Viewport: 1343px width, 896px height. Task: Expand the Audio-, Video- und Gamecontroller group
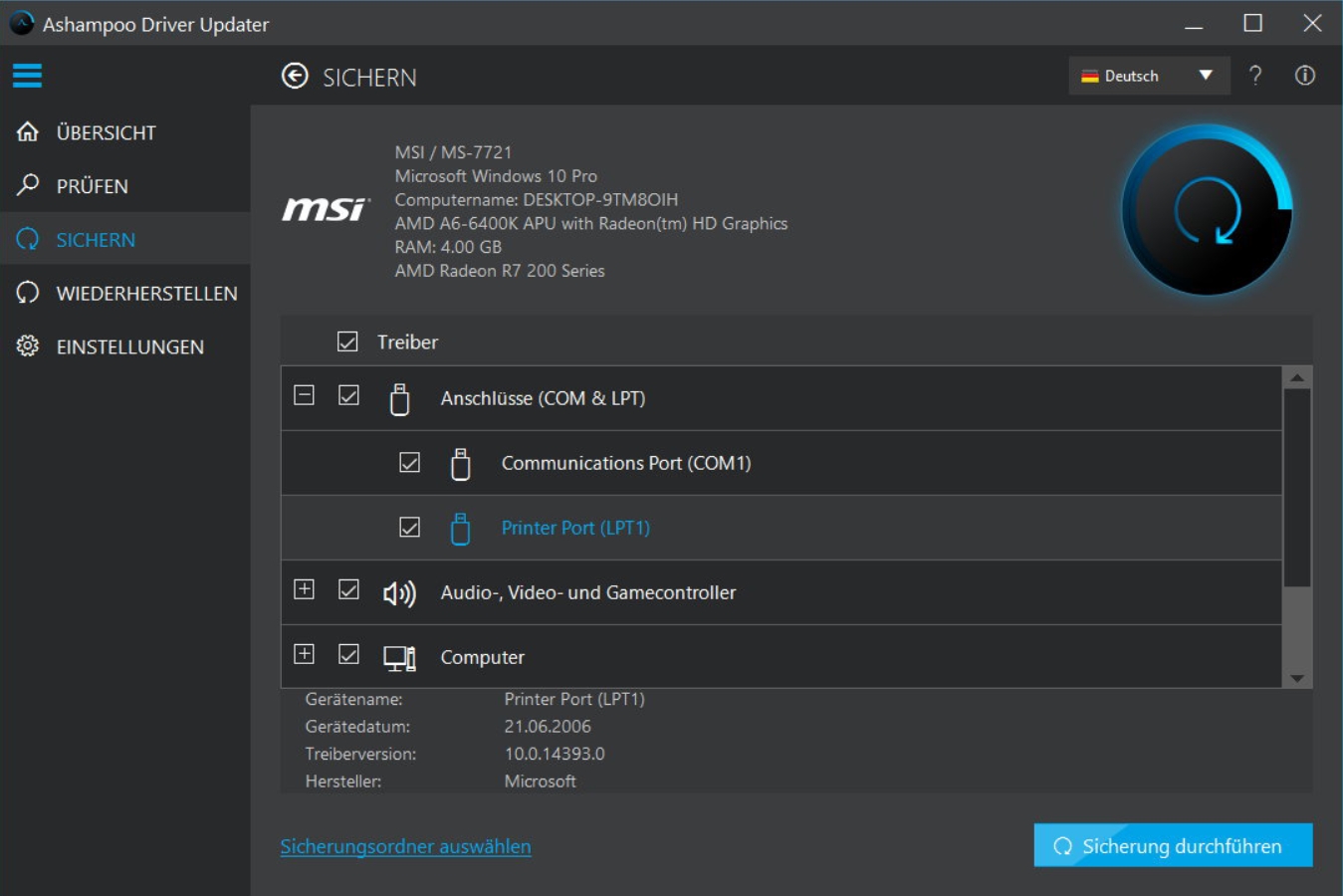[x=305, y=589]
